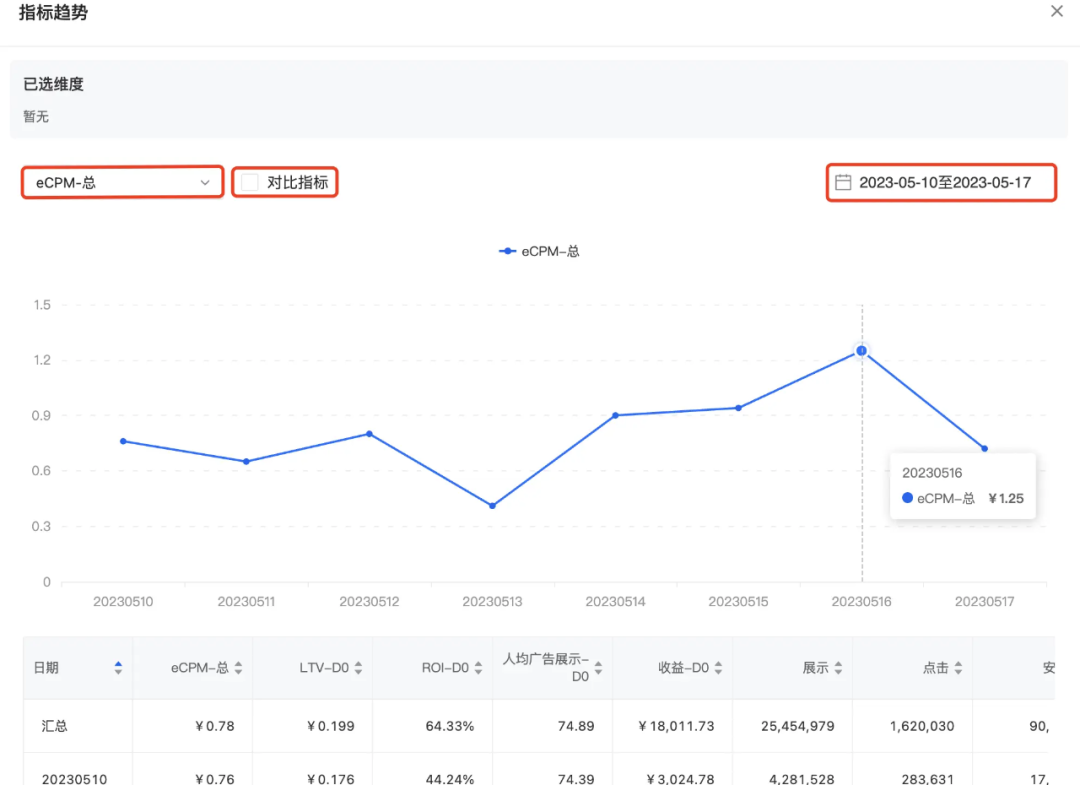The height and width of the screenshot is (785, 1080).
Task: Click the 20230510 data point on chart
Action: [x=123, y=441]
